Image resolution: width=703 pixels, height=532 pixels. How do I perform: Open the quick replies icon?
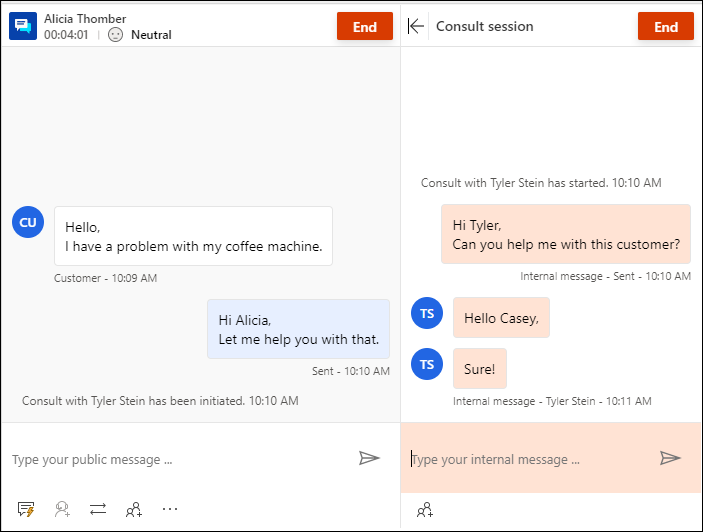pos(26,509)
